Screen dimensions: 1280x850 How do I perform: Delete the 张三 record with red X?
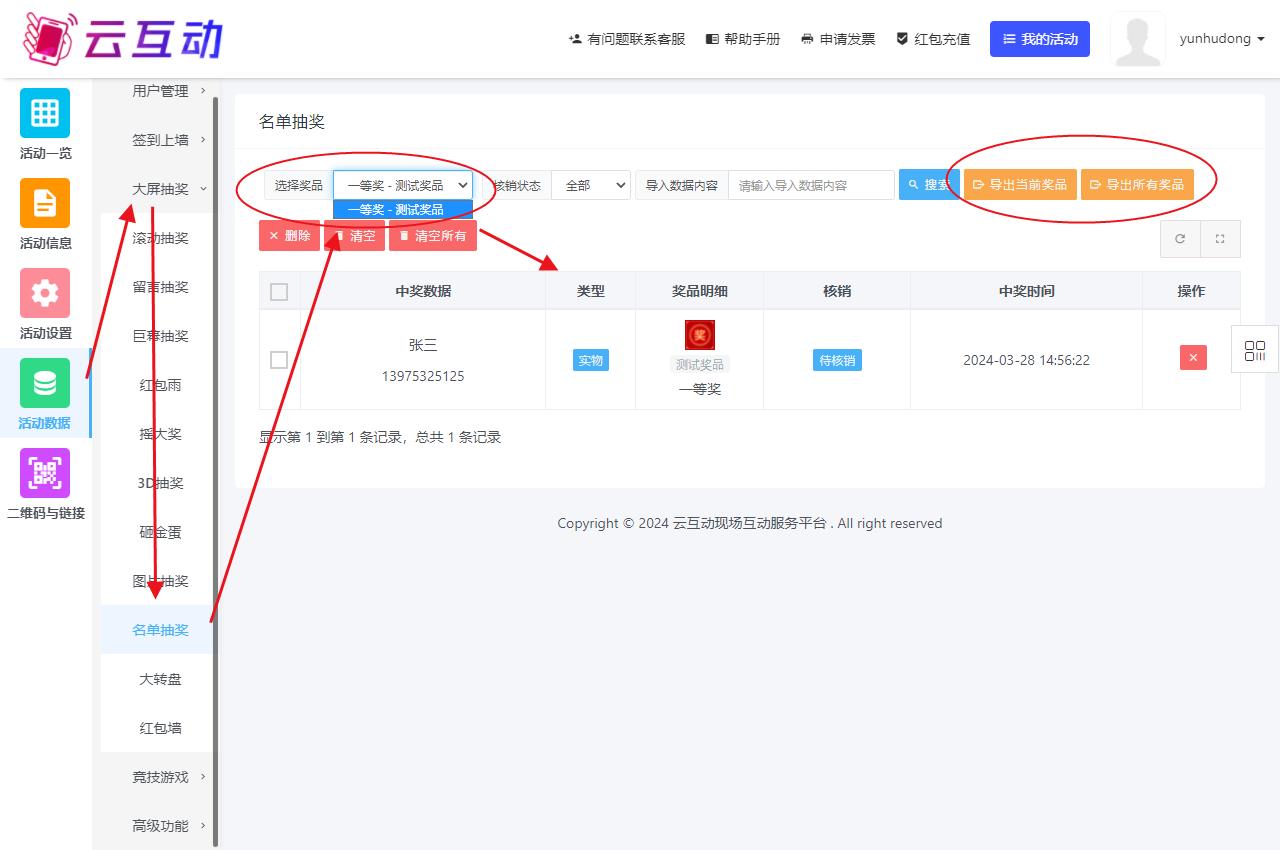(x=1192, y=358)
